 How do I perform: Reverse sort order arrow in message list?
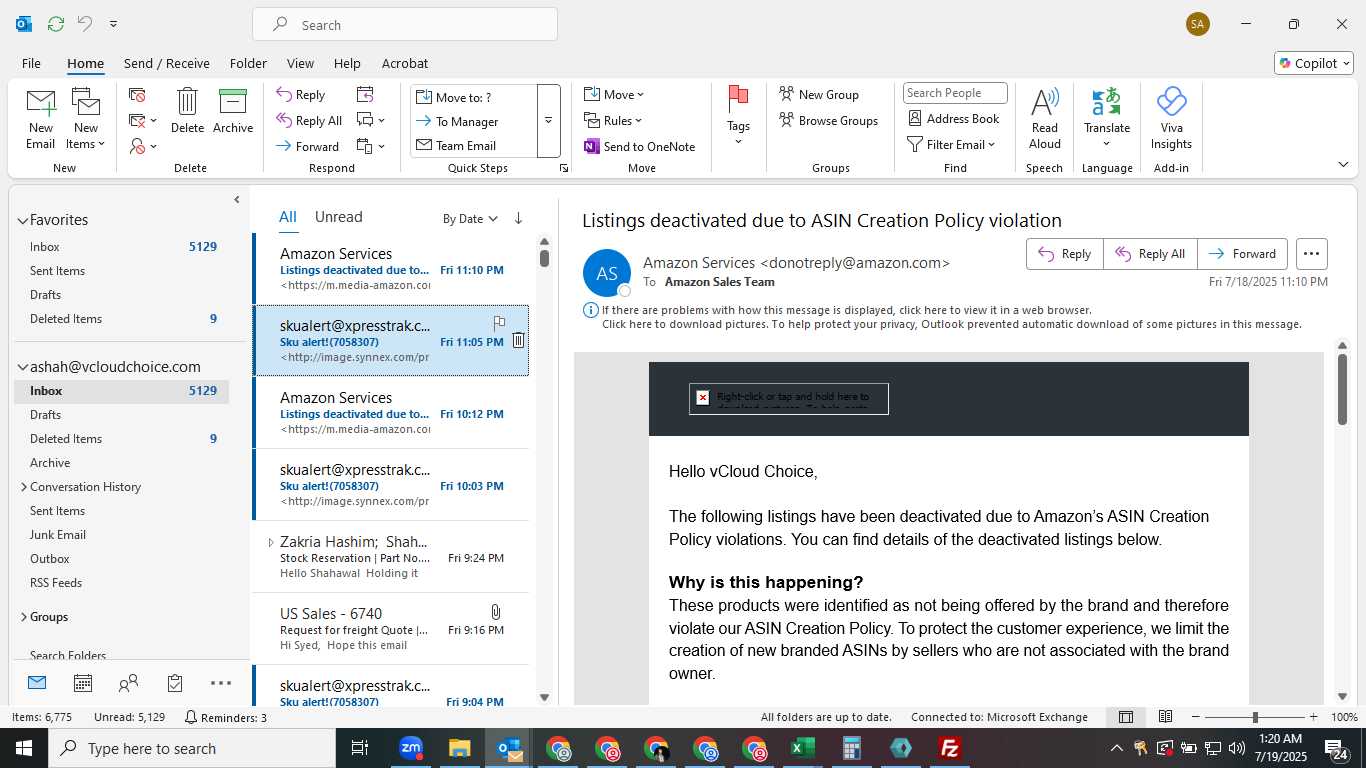(x=518, y=218)
